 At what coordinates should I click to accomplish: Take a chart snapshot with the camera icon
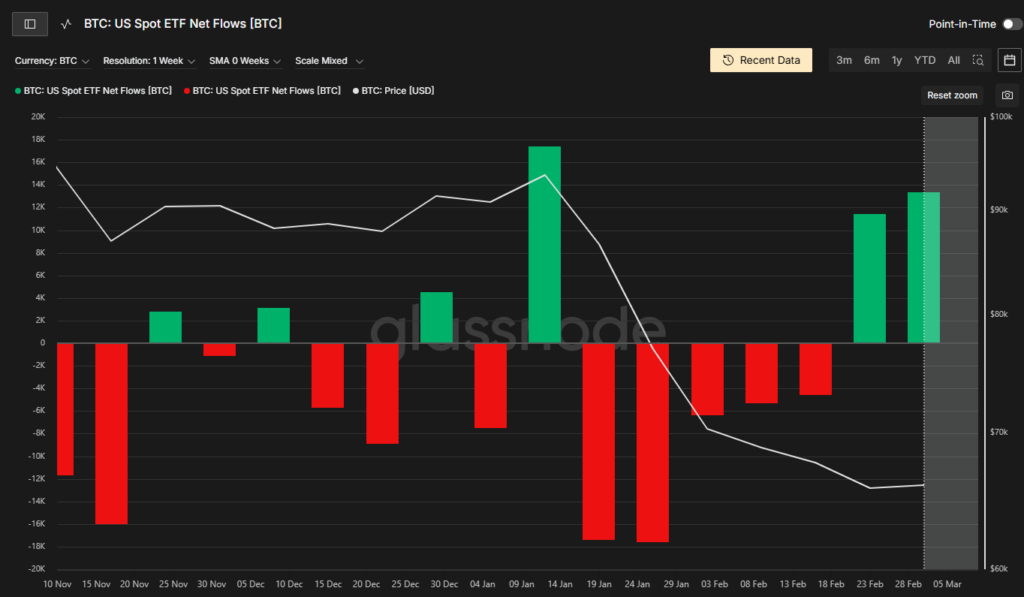pyautogui.click(x=1007, y=95)
